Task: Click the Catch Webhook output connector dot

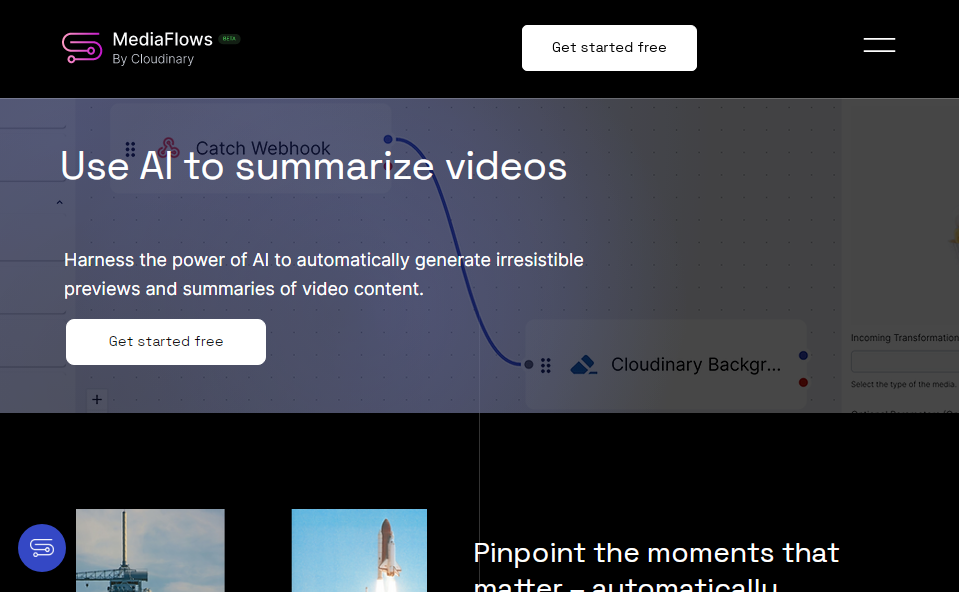Action: pos(388,139)
